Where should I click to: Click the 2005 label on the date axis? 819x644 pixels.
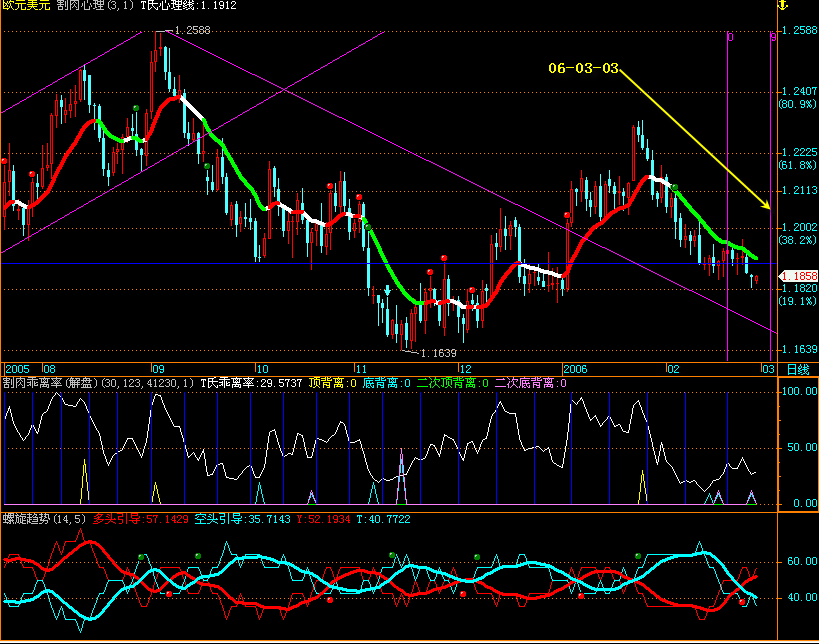click(17, 369)
